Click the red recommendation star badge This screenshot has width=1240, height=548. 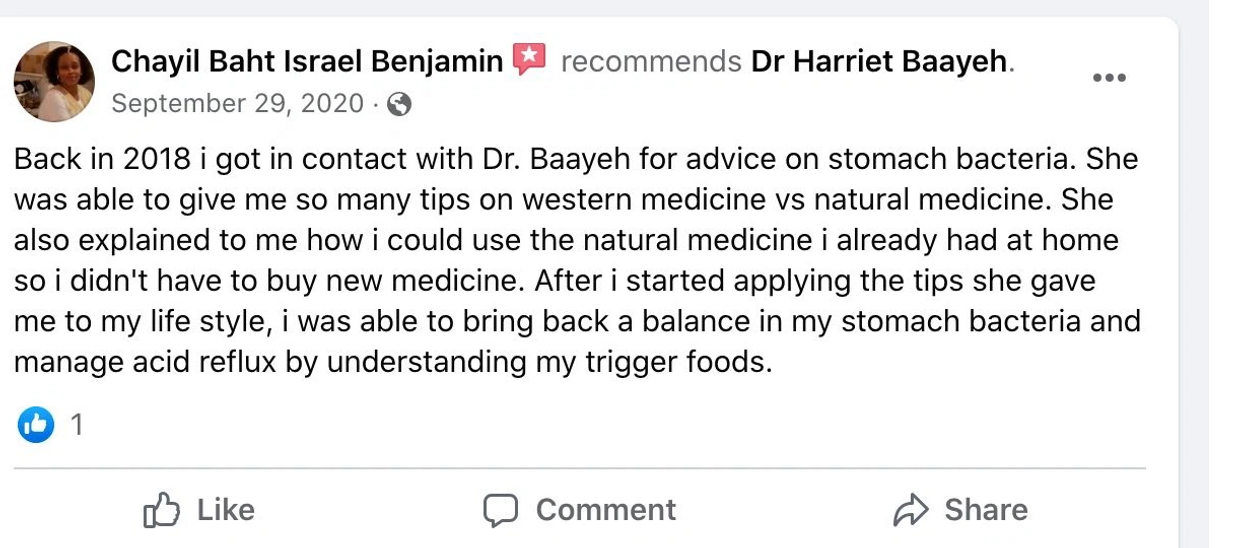tap(529, 60)
